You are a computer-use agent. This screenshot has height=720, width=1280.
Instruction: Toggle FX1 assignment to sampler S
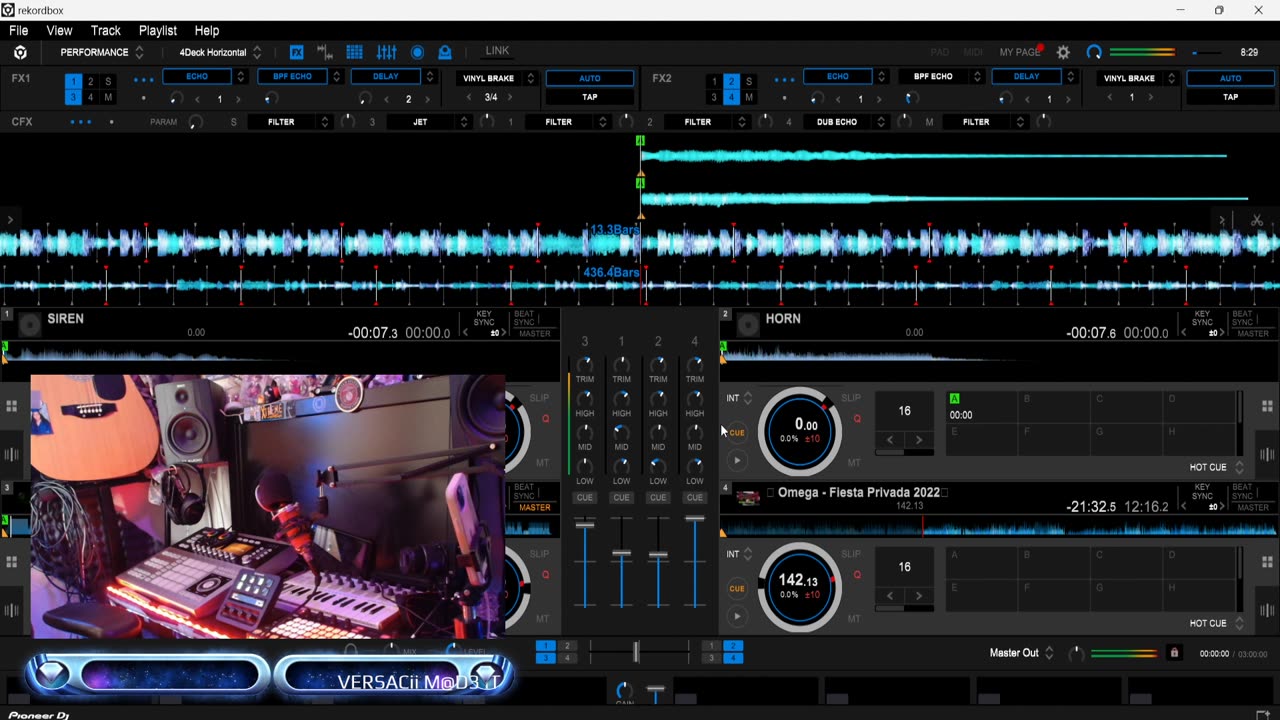point(108,82)
